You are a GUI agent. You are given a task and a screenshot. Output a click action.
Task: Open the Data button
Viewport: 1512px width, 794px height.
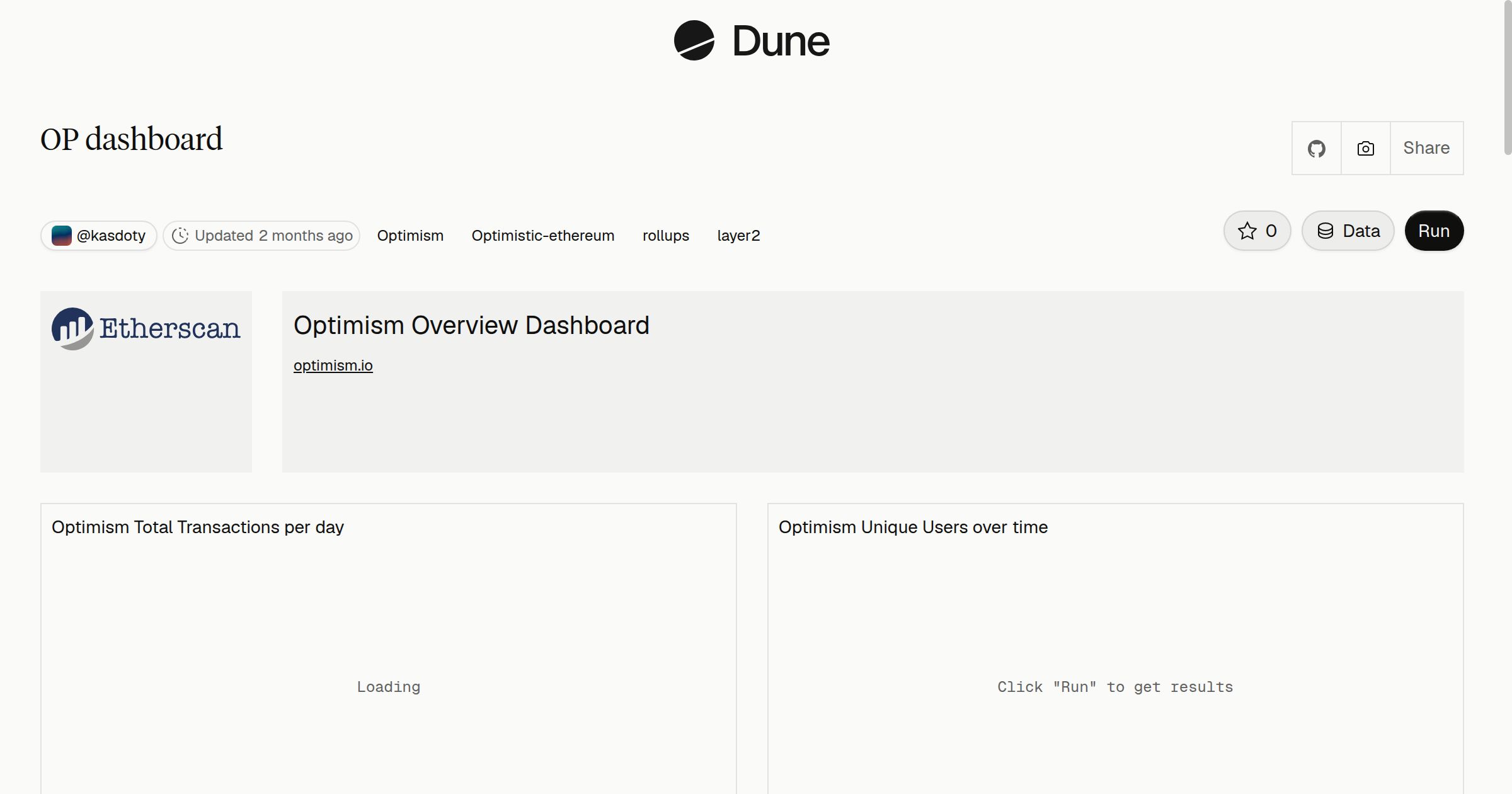pos(1348,231)
